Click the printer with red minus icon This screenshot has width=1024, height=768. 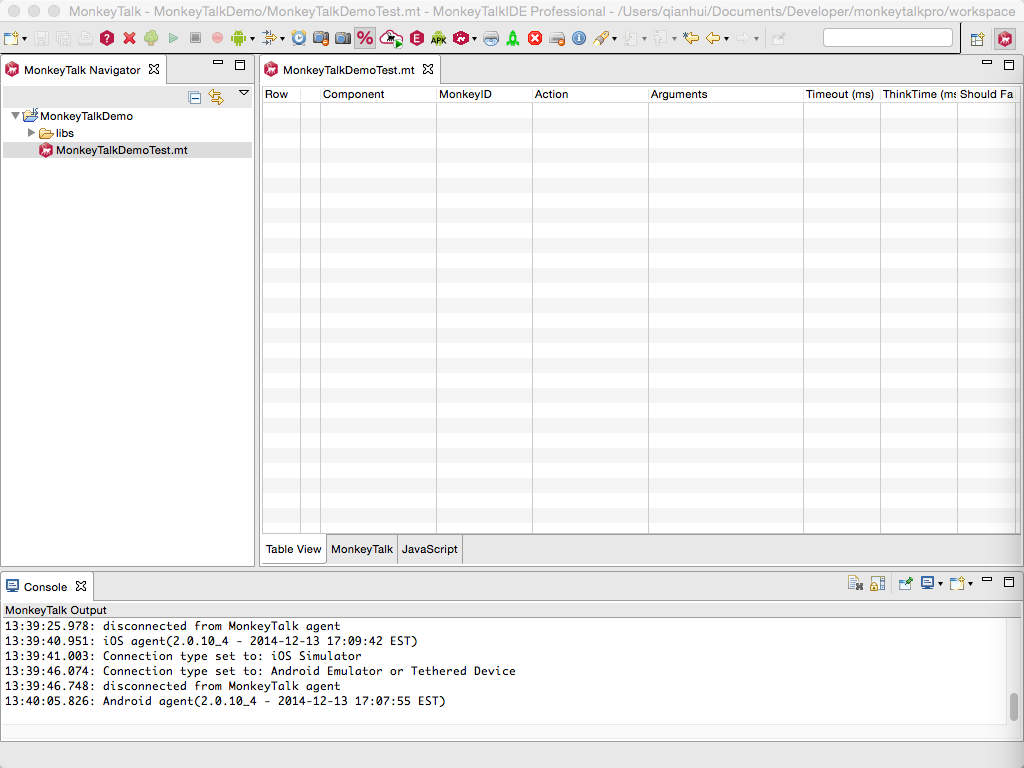coord(557,39)
